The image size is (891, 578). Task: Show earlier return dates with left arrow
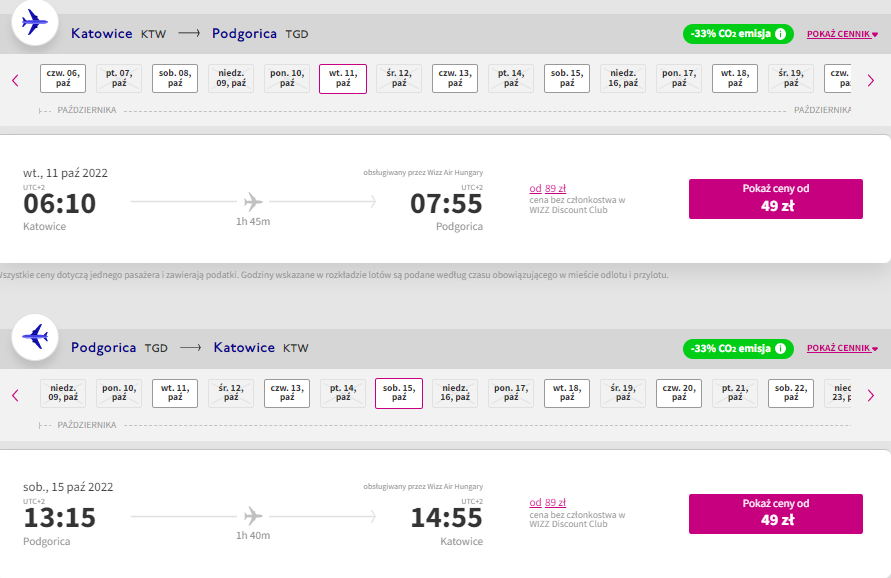coord(15,396)
